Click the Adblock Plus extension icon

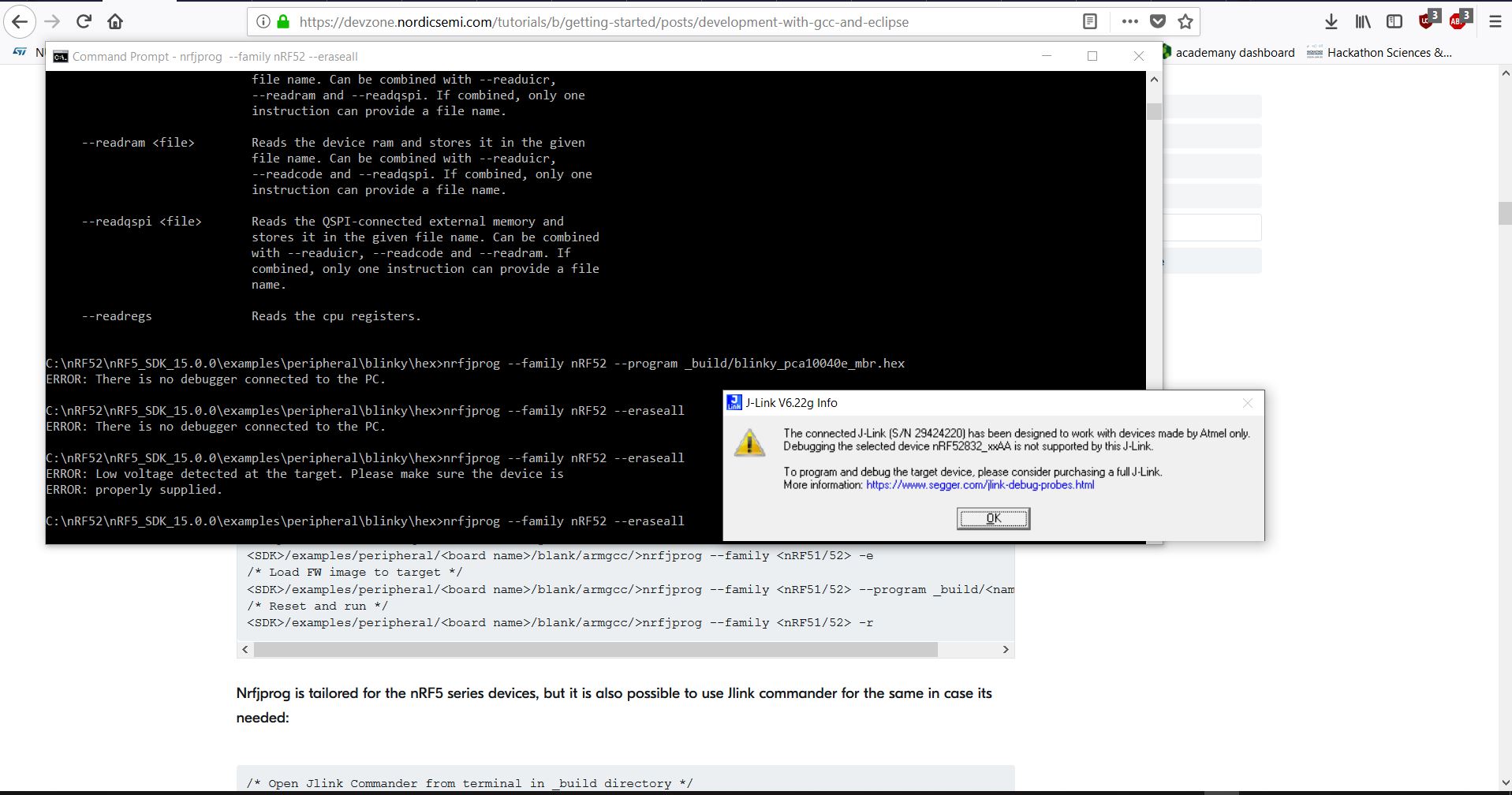(1460, 21)
